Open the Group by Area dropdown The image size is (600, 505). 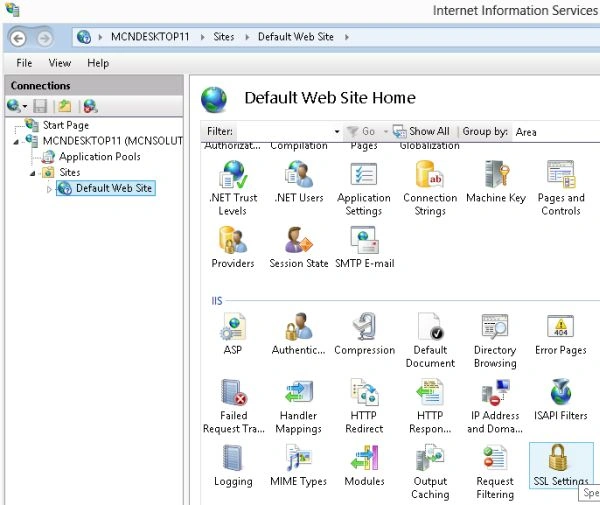557,132
